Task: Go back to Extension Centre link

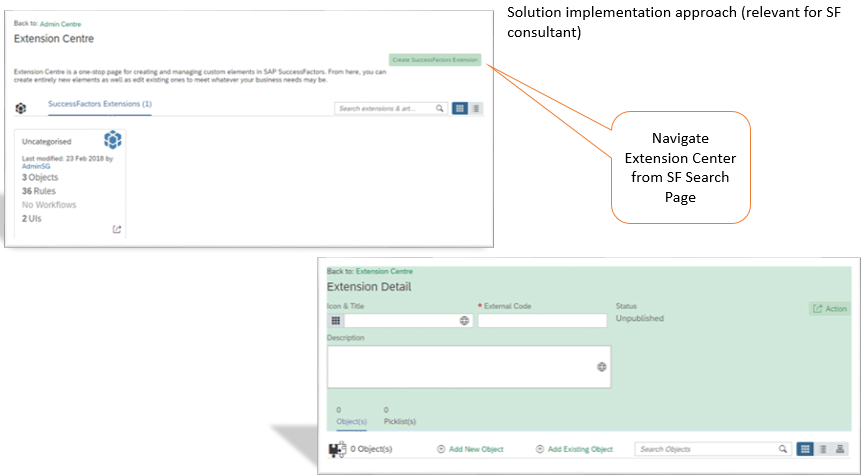Action: click(384, 271)
